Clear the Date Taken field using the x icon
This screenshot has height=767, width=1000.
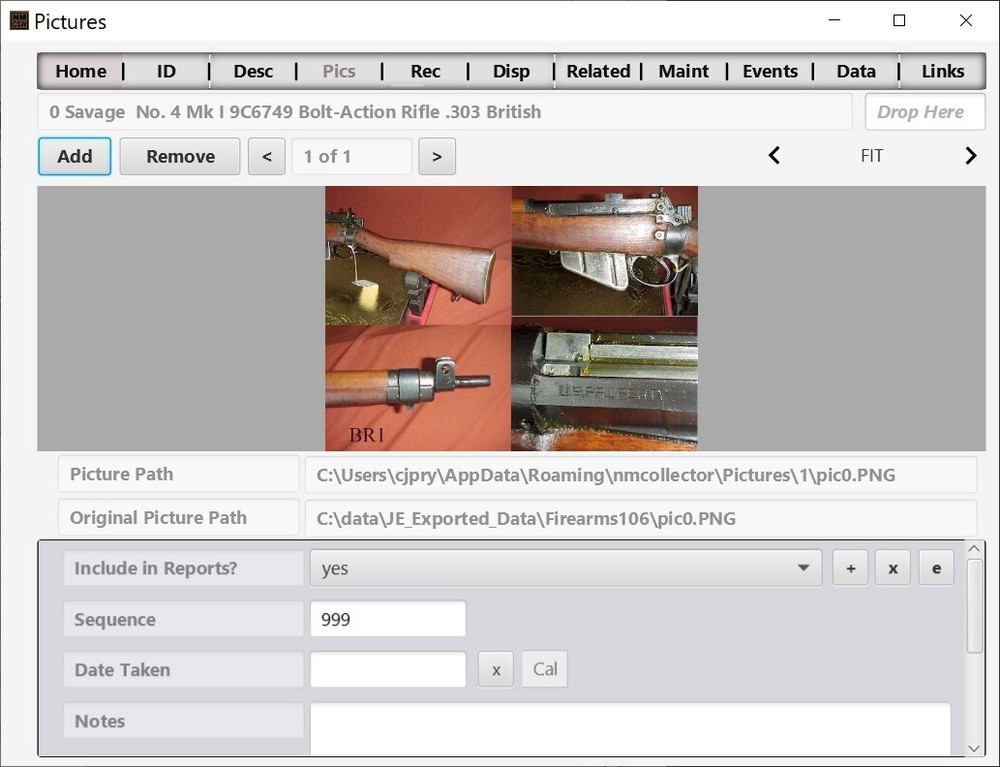pyautogui.click(x=496, y=669)
